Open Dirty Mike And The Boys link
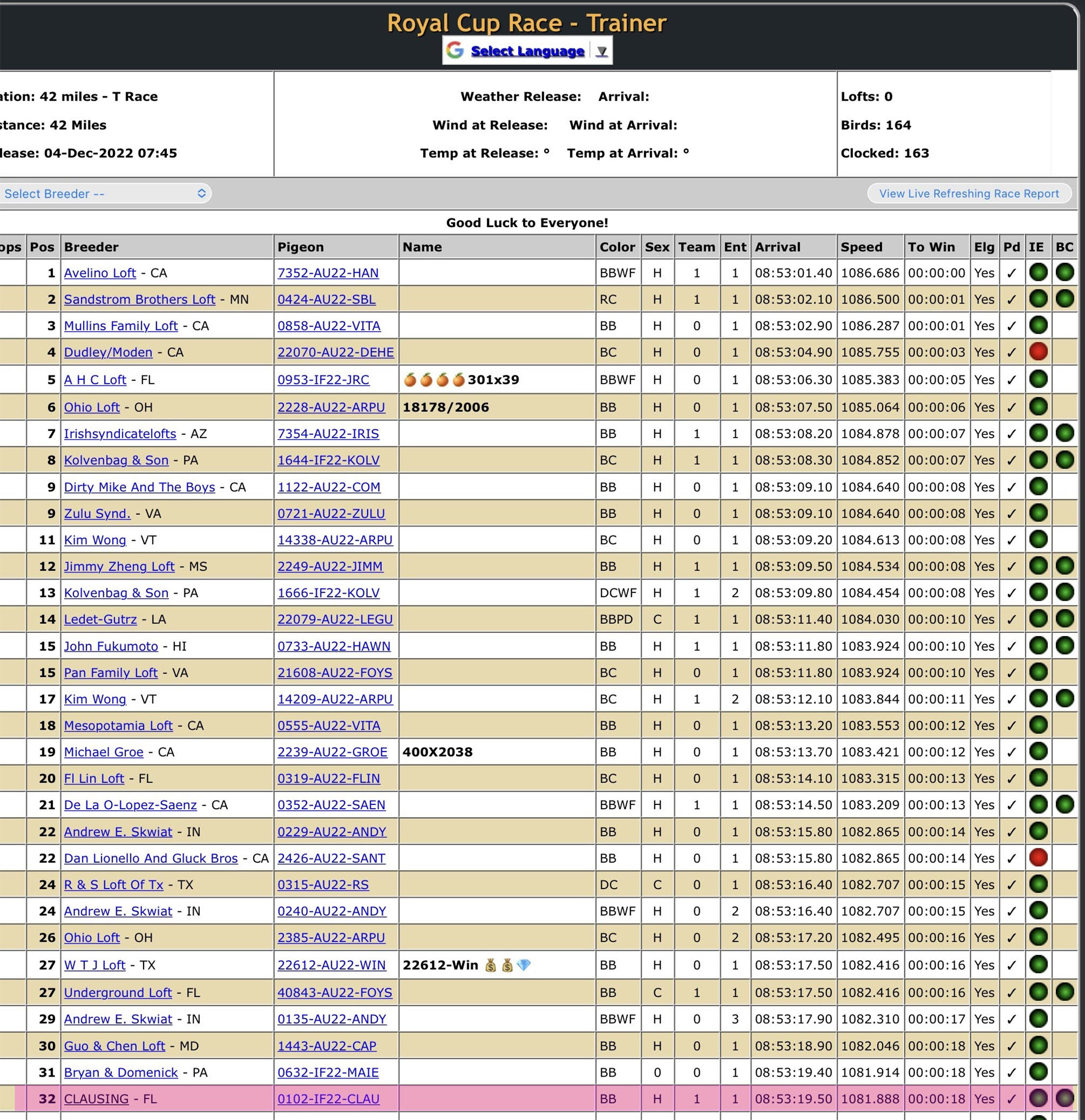Image resolution: width=1085 pixels, height=1120 pixels. [139, 487]
